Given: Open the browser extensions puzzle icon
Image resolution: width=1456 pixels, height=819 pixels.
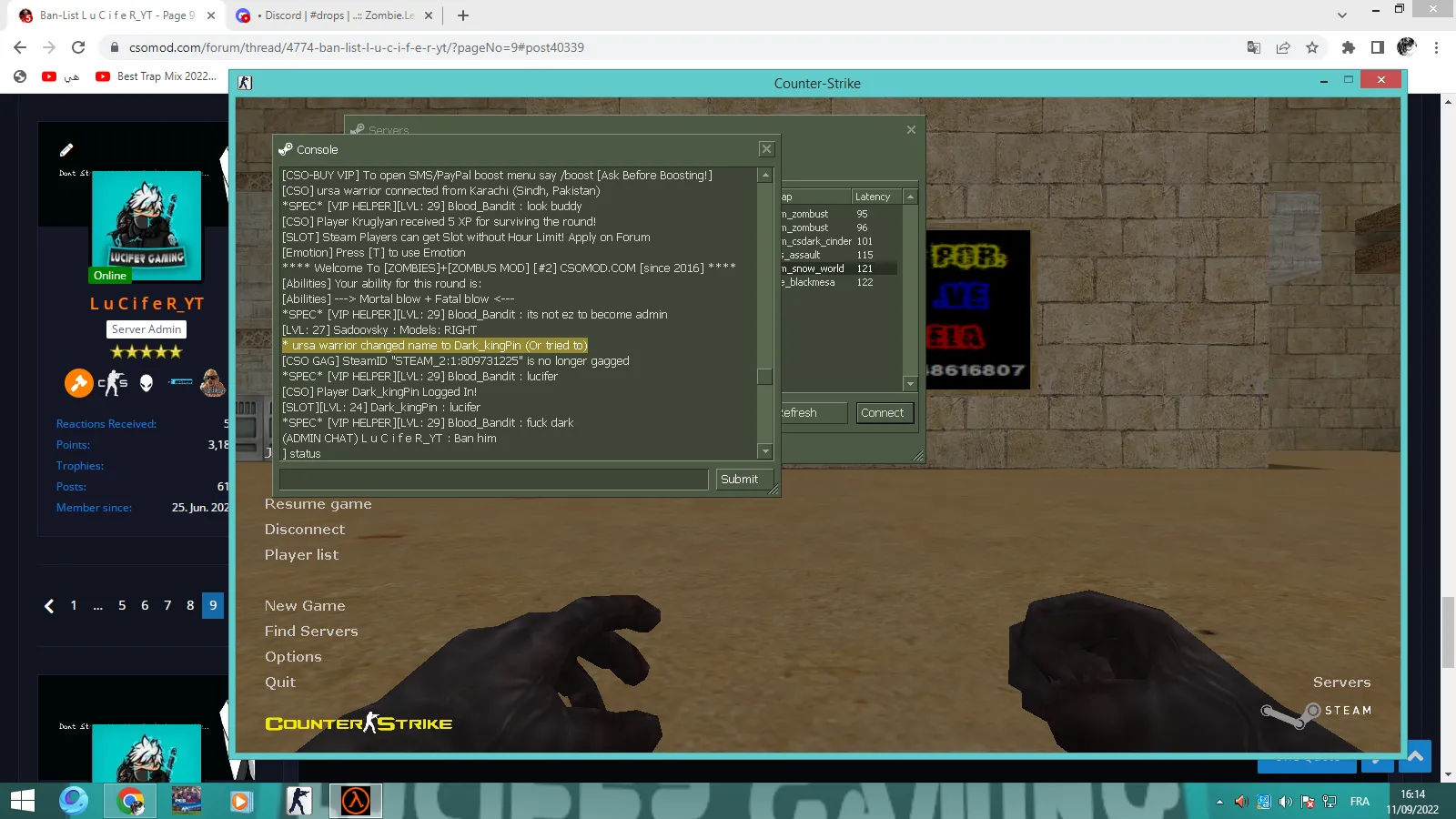Looking at the screenshot, I should point(1349,47).
